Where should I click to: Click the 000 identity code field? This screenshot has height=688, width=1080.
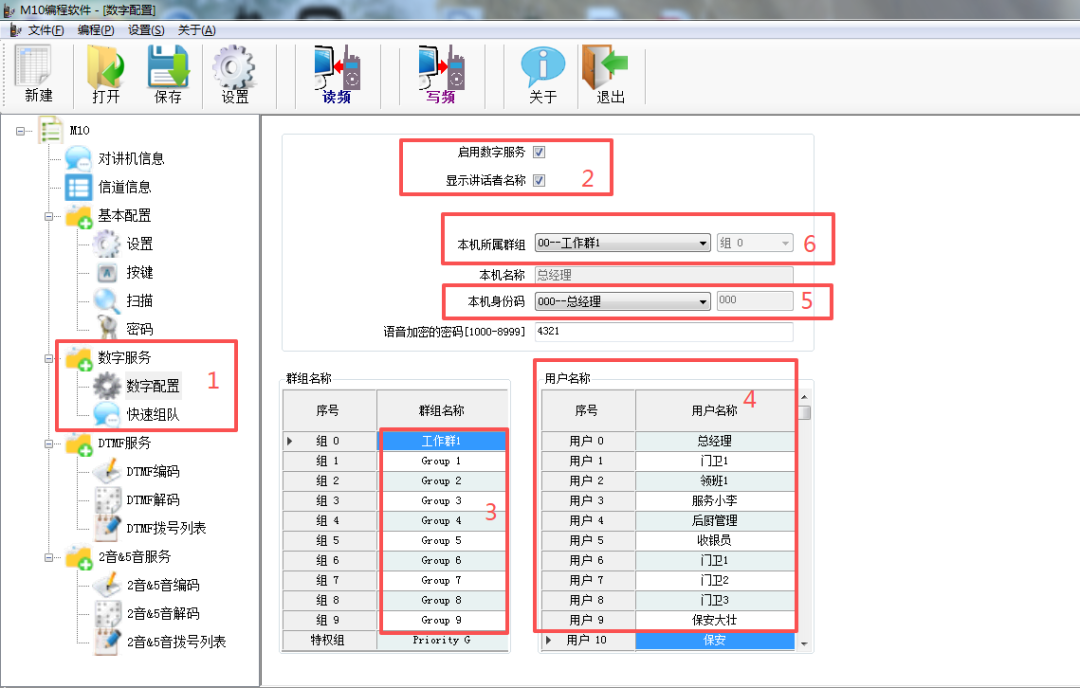755,301
